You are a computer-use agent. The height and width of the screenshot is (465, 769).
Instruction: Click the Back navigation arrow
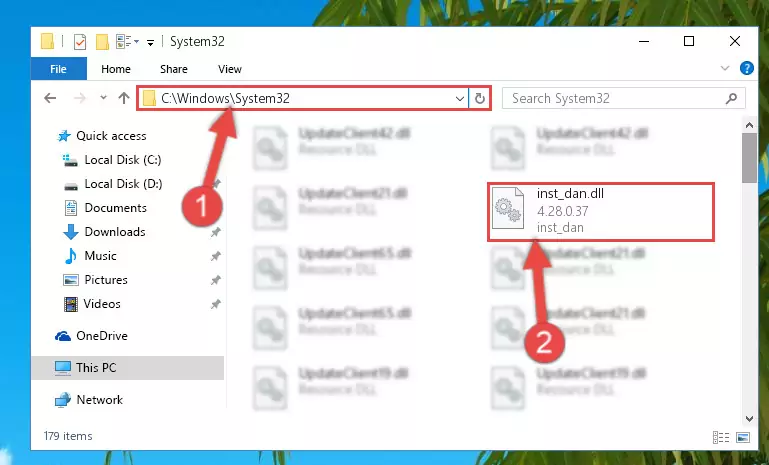50,98
